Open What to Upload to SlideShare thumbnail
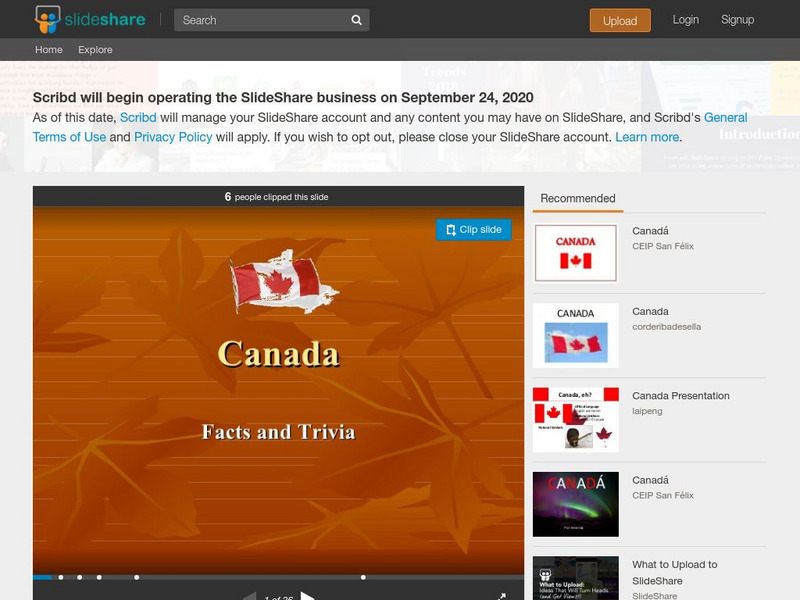This screenshot has width=800, height=600. (576, 578)
